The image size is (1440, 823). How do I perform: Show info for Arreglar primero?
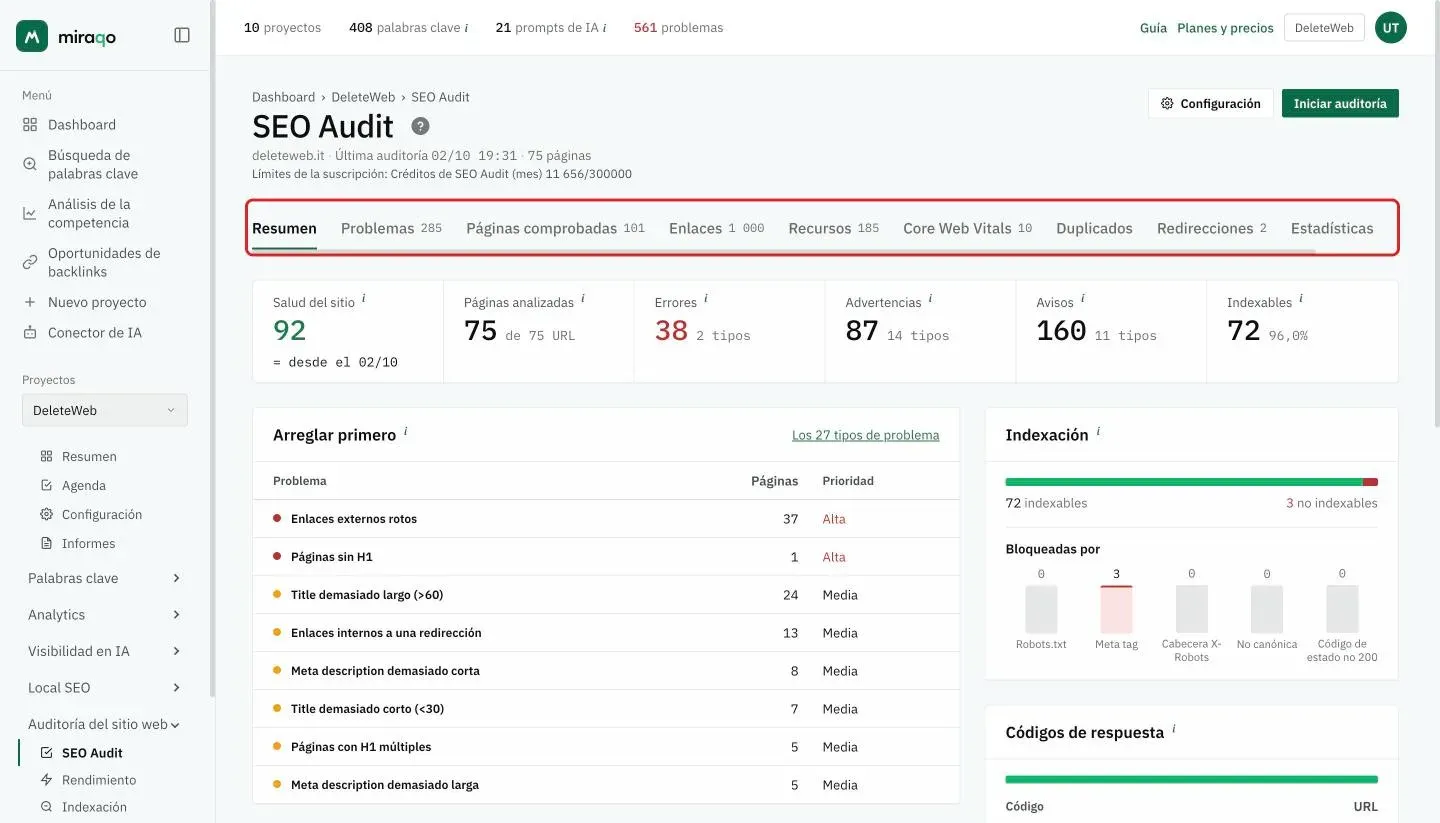click(x=406, y=431)
